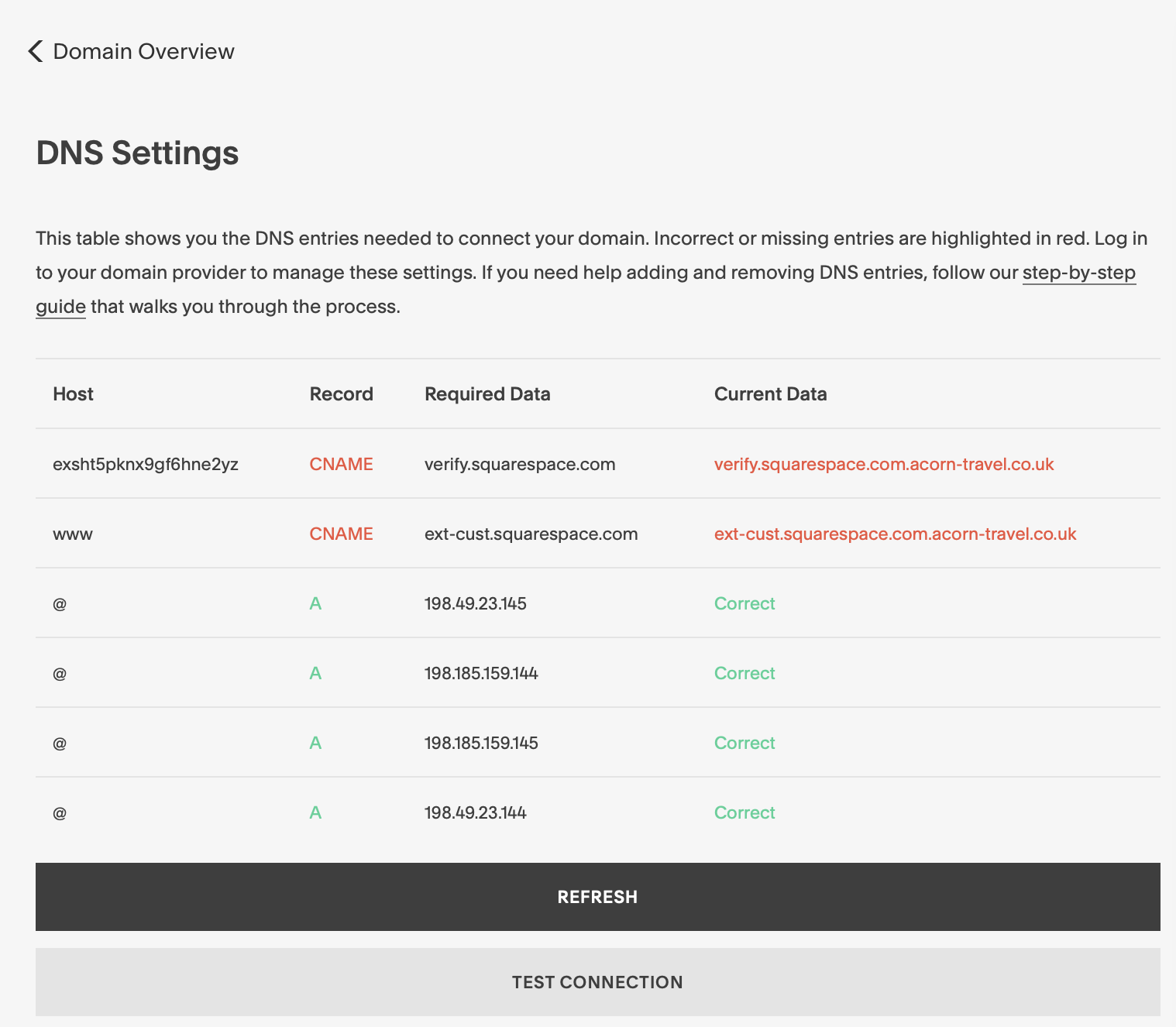Click required data verify.squarespace.com
Screen dimensions: 1176x1027
520,464
